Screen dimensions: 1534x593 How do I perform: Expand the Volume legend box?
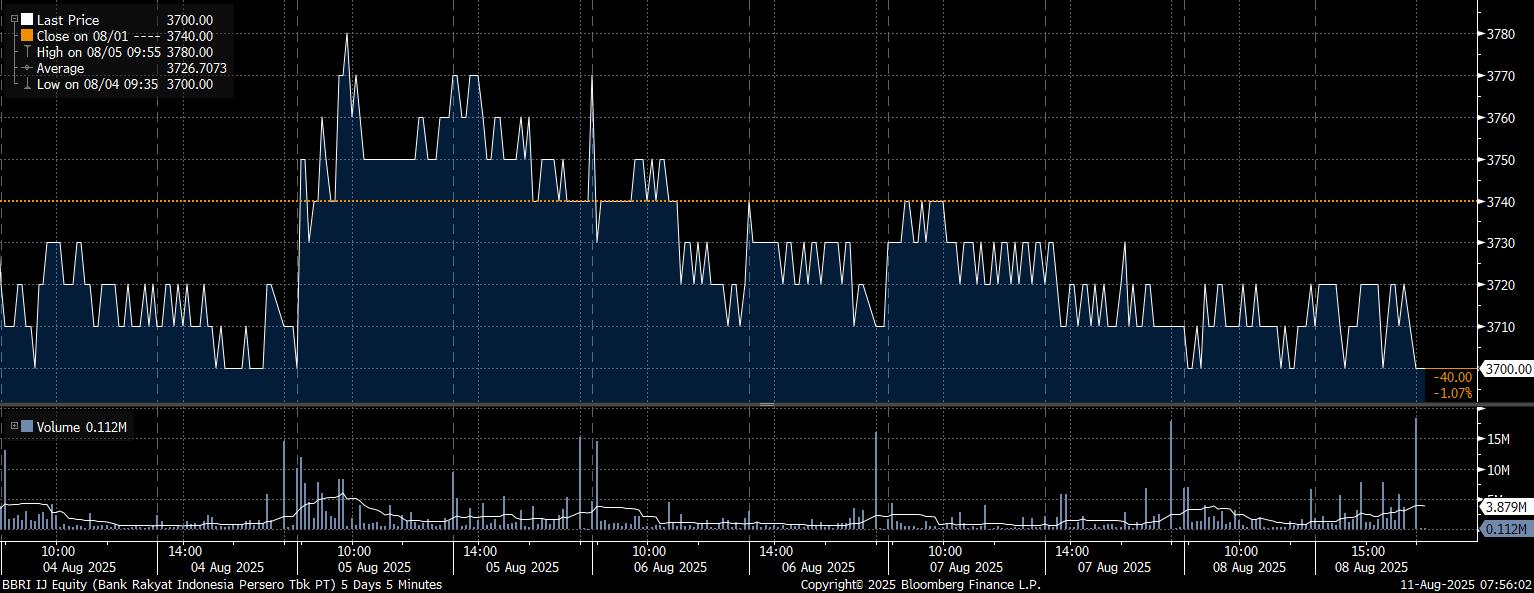click(14, 427)
